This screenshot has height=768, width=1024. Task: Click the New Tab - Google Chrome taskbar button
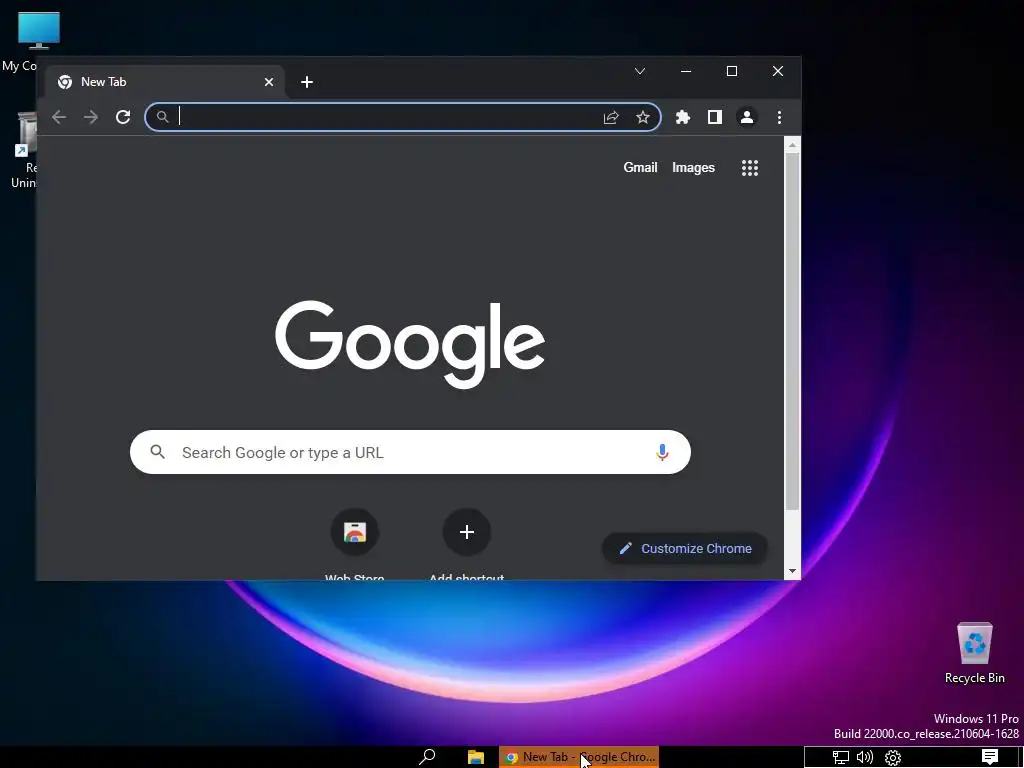coord(579,757)
